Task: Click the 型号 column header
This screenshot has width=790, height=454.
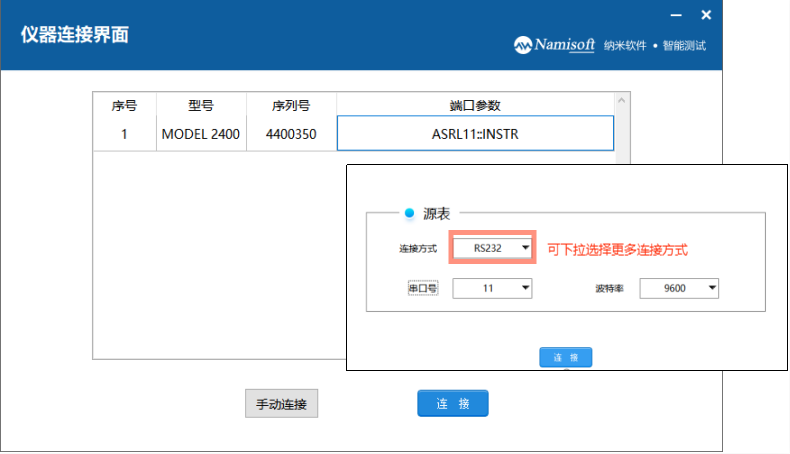Action: click(201, 106)
